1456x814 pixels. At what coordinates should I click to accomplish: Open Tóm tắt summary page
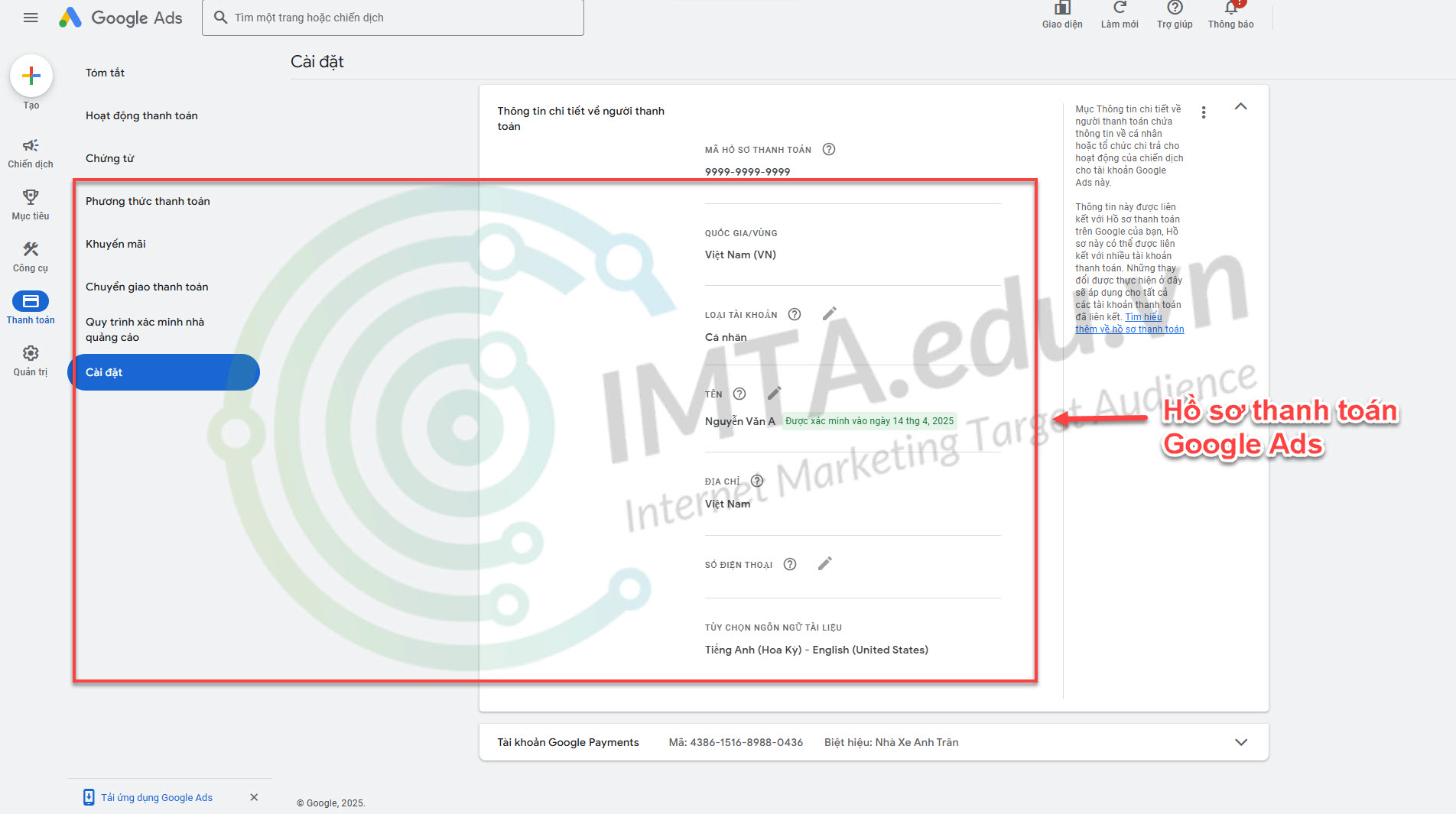click(x=105, y=73)
